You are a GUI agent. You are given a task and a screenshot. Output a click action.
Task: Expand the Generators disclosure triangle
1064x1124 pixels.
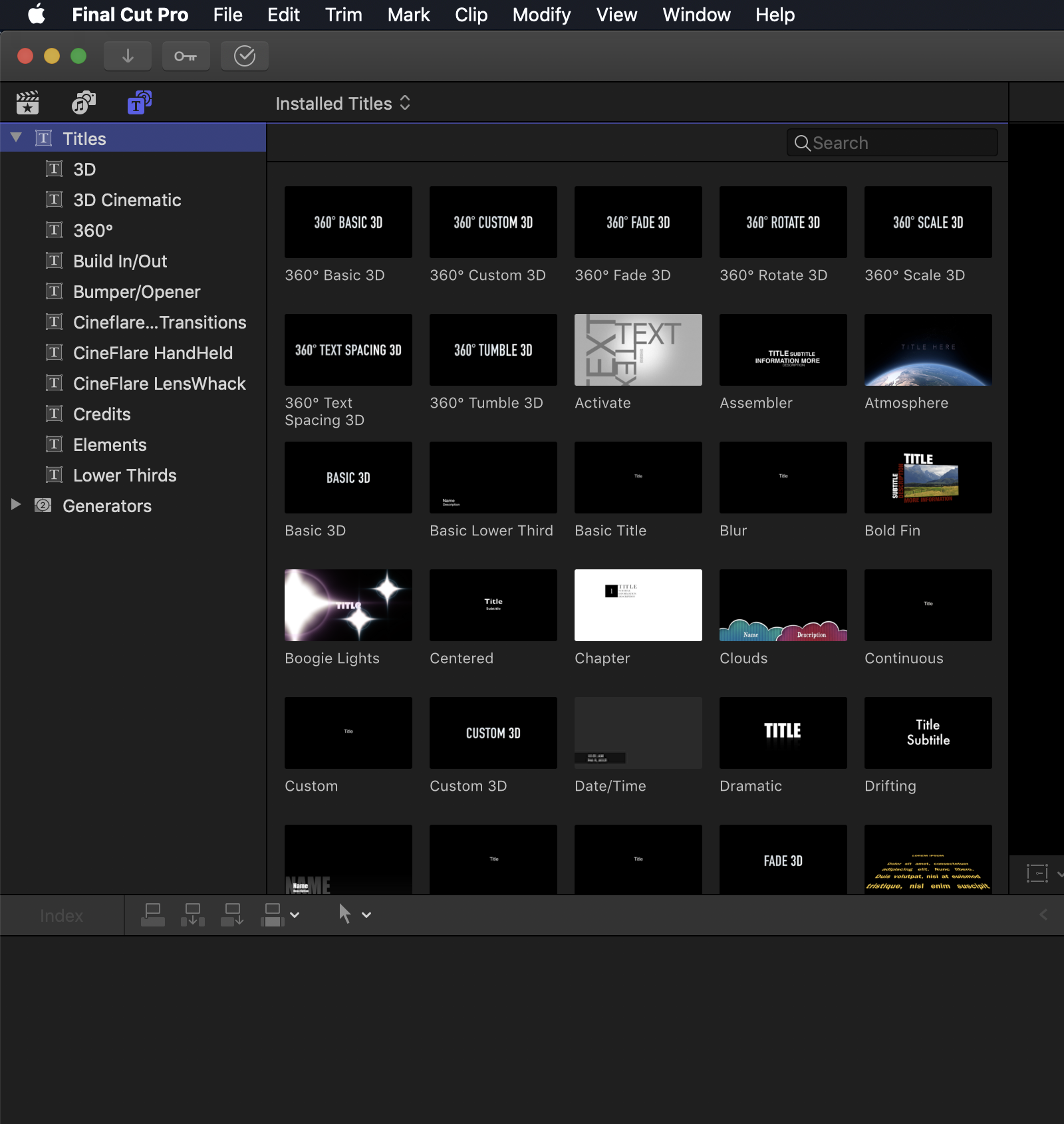pos(16,505)
